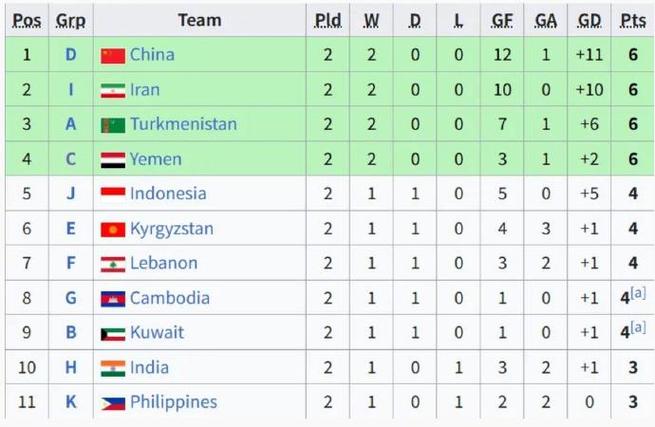Click the China flag icon
This screenshot has height=427, width=655.
point(112,56)
